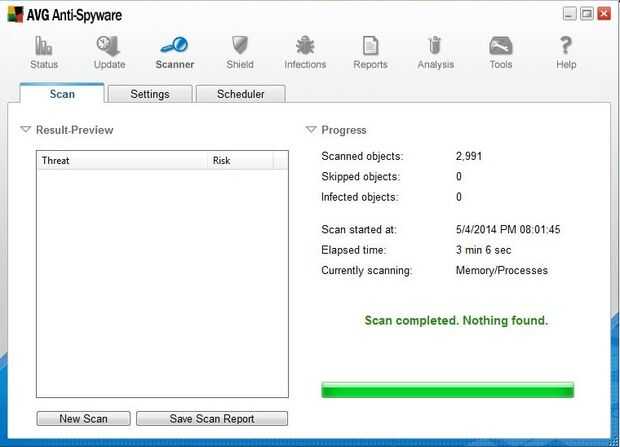Select the scanned objects value 2,991
The image size is (620, 447).
coord(469,156)
